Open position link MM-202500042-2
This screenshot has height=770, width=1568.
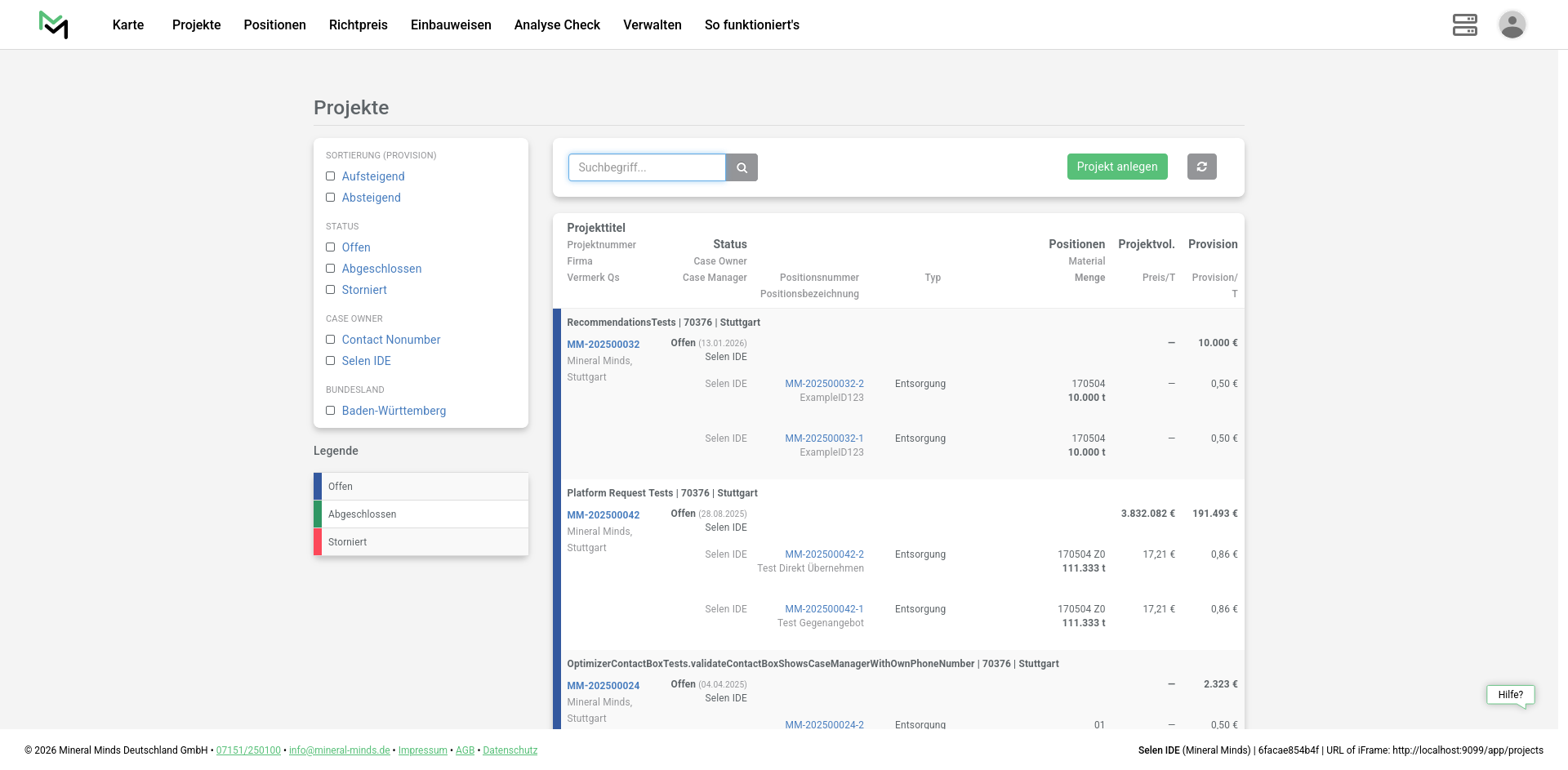824,554
